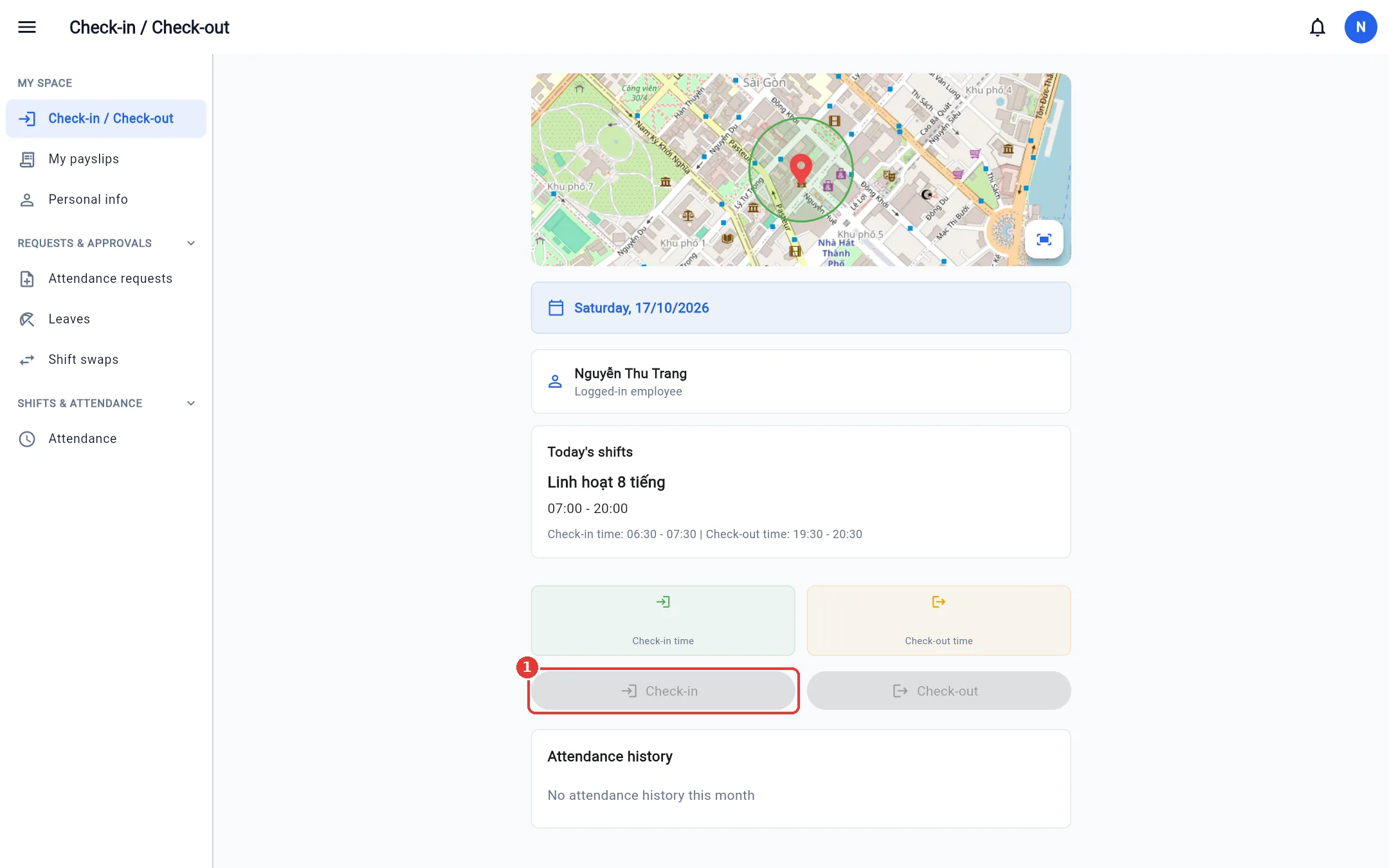Click the person icon next to Nguyễn Thu Trang
1389x868 pixels.
coord(555,381)
